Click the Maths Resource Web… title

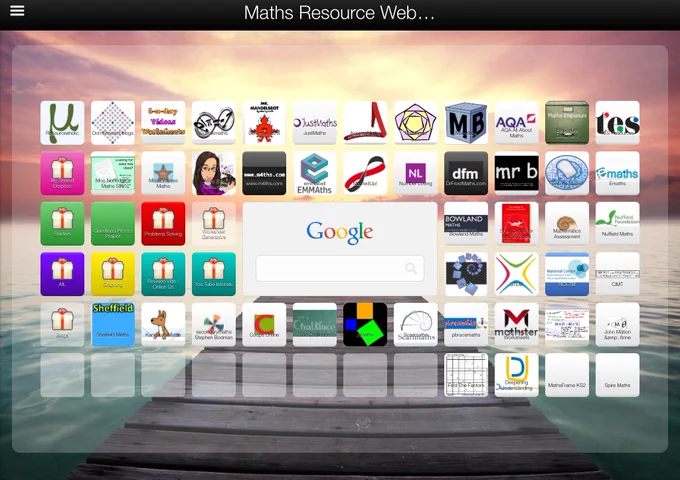339,13
